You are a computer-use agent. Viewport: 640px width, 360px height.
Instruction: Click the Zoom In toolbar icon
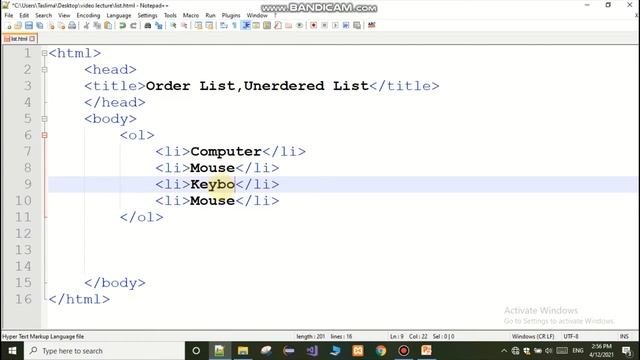[x=173, y=25]
